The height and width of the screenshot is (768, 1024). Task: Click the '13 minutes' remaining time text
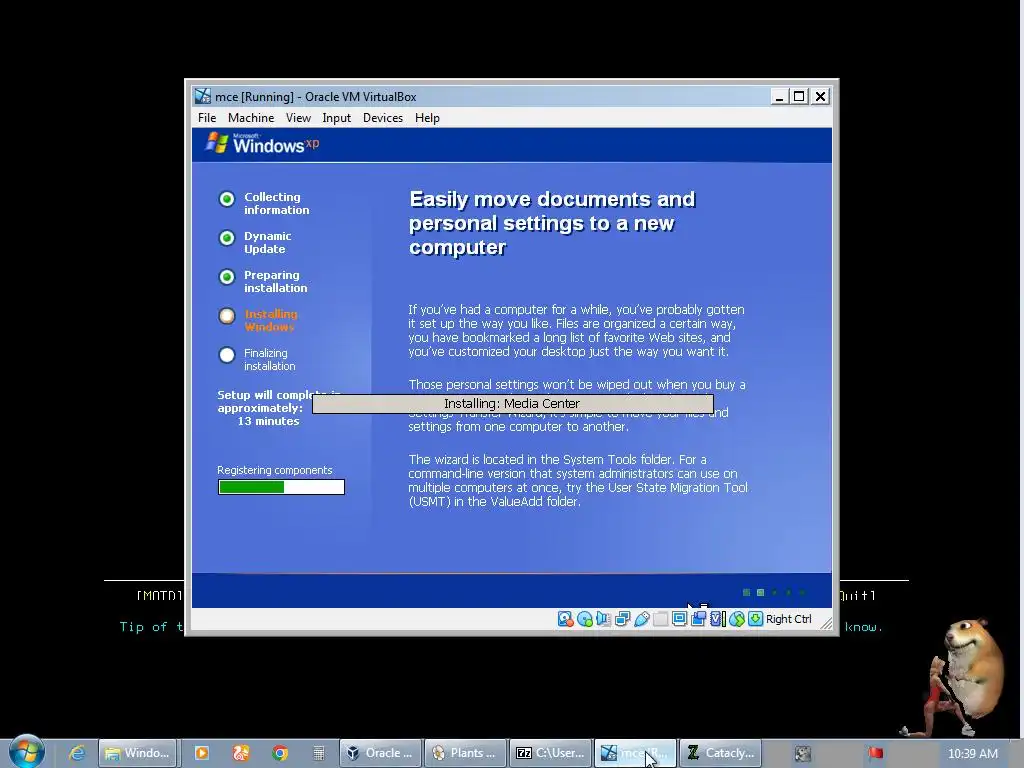coord(268,421)
